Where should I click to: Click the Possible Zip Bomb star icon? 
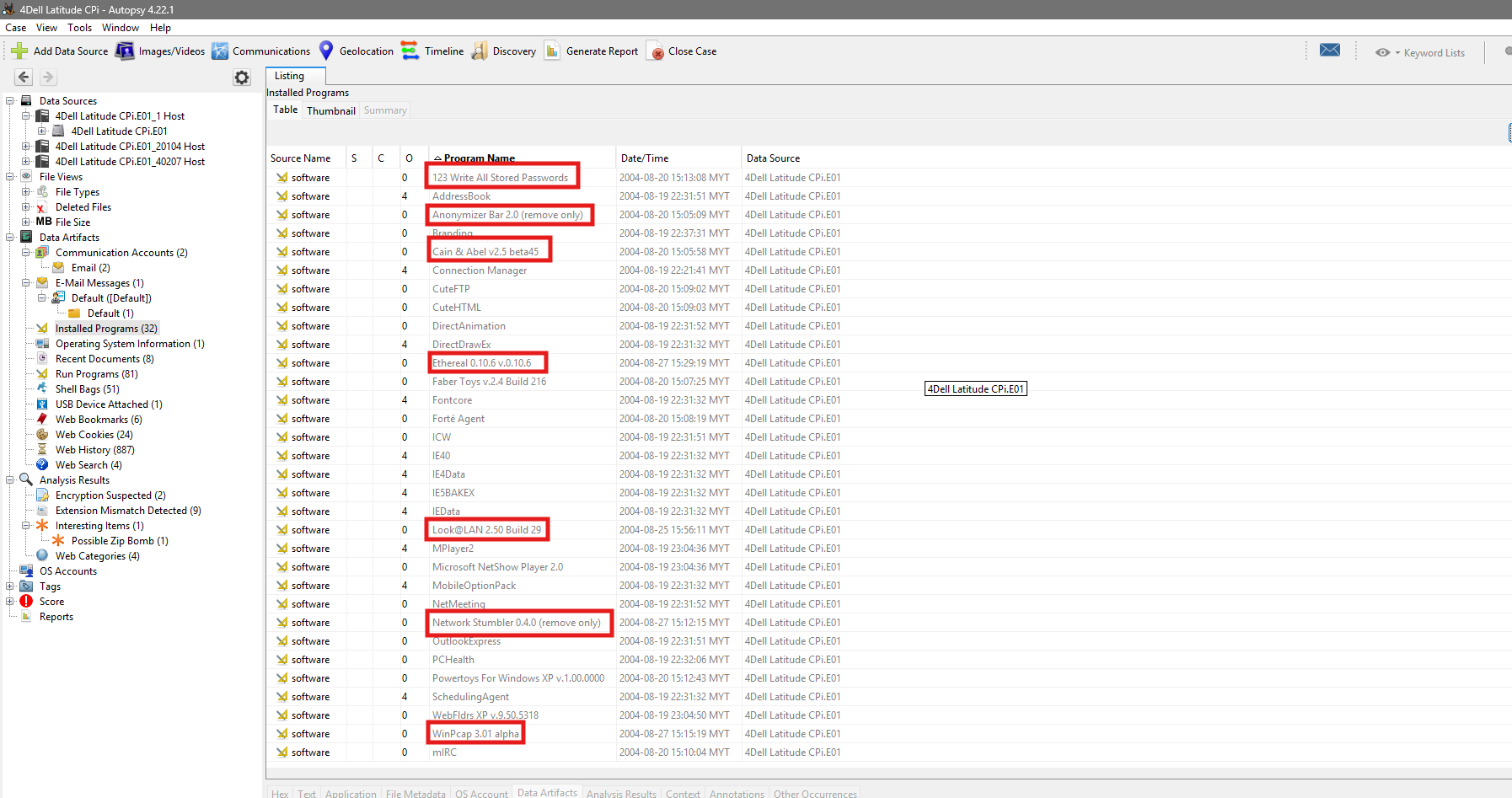click(58, 541)
